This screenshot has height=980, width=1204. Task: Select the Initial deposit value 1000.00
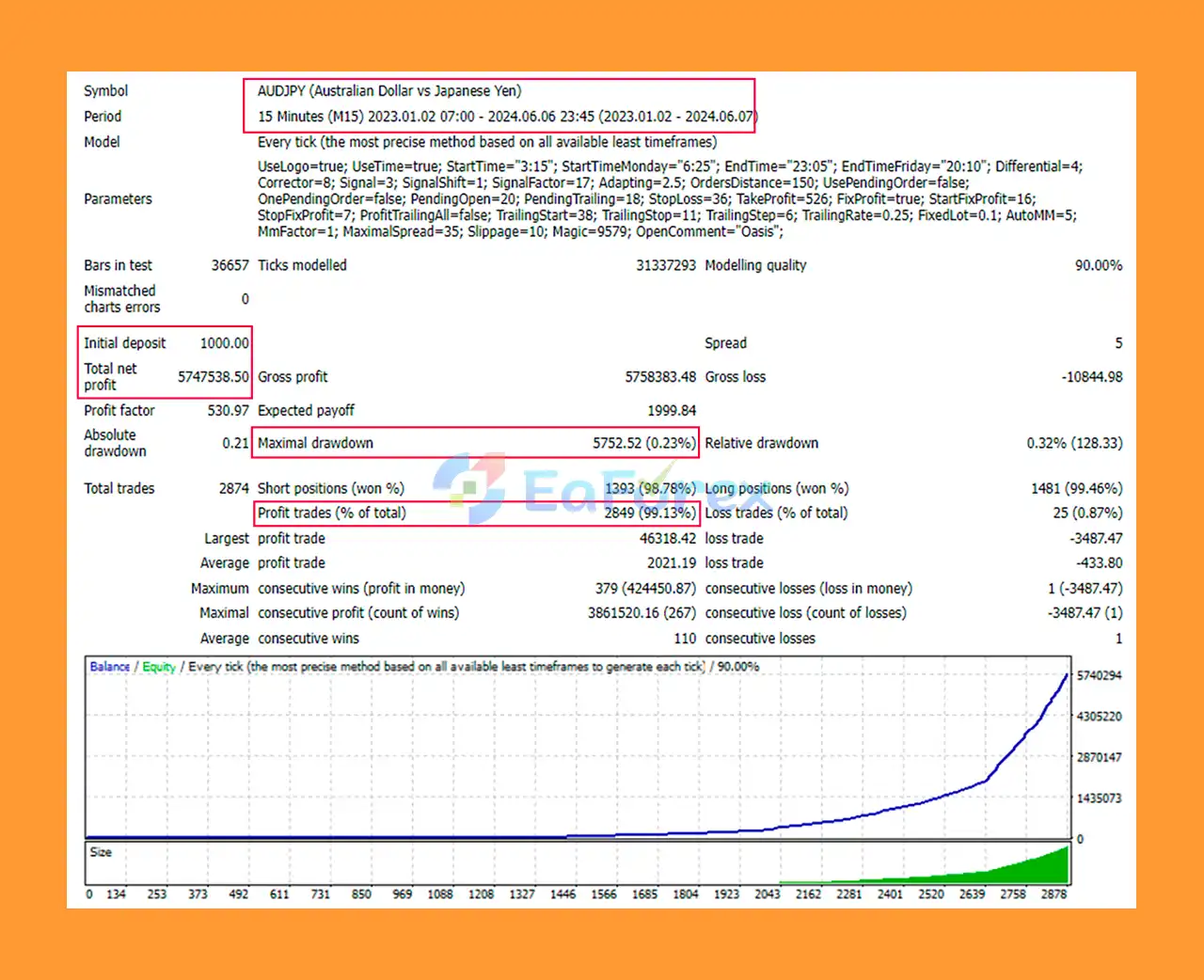click(224, 342)
